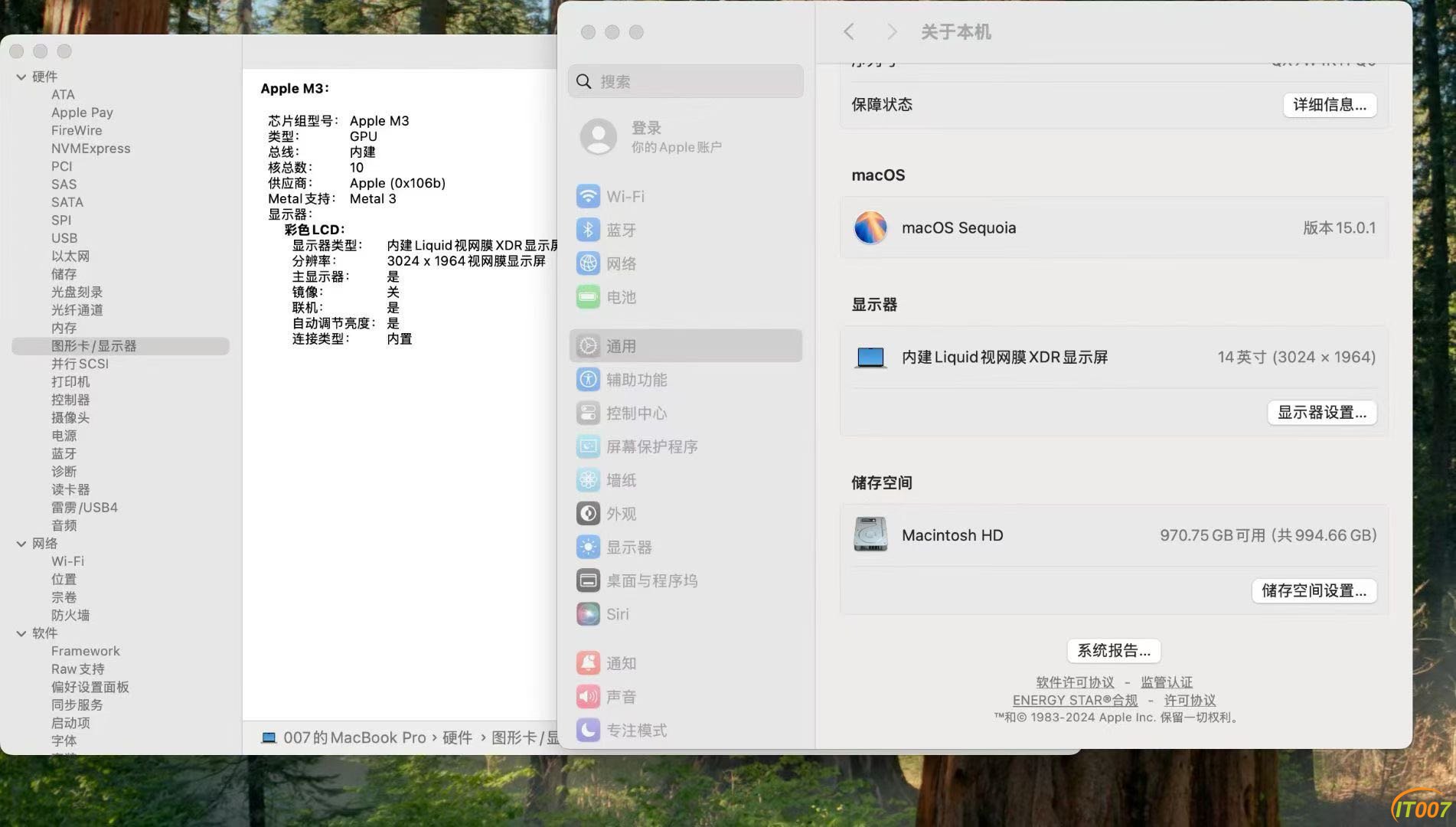Open Accessibility (辅助功能) icon
Screen dimensions: 1456x827
pyautogui.click(x=588, y=380)
